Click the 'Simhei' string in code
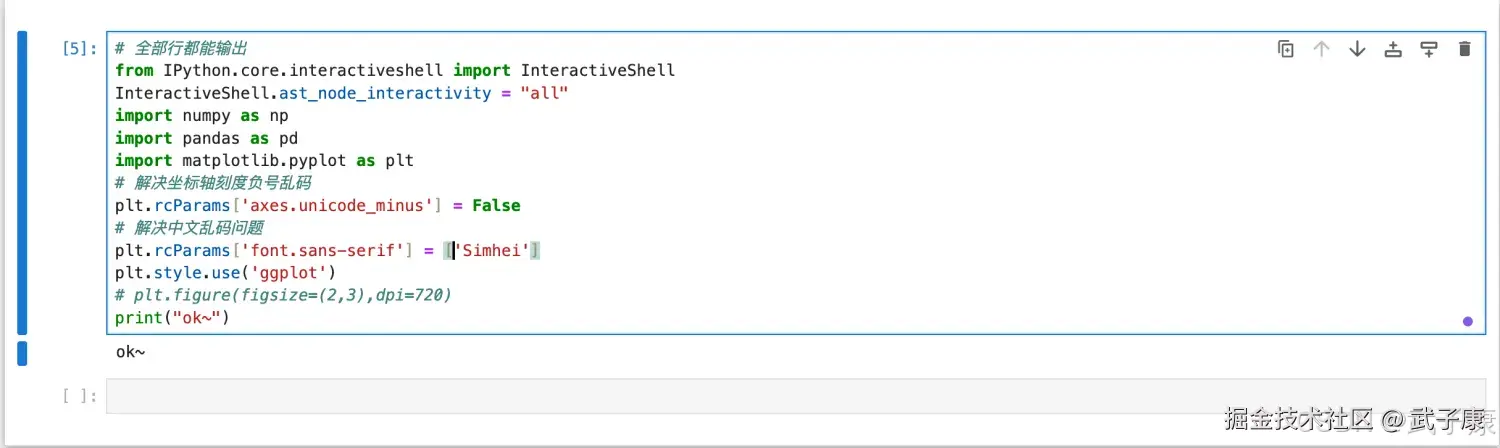 coord(491,250)
